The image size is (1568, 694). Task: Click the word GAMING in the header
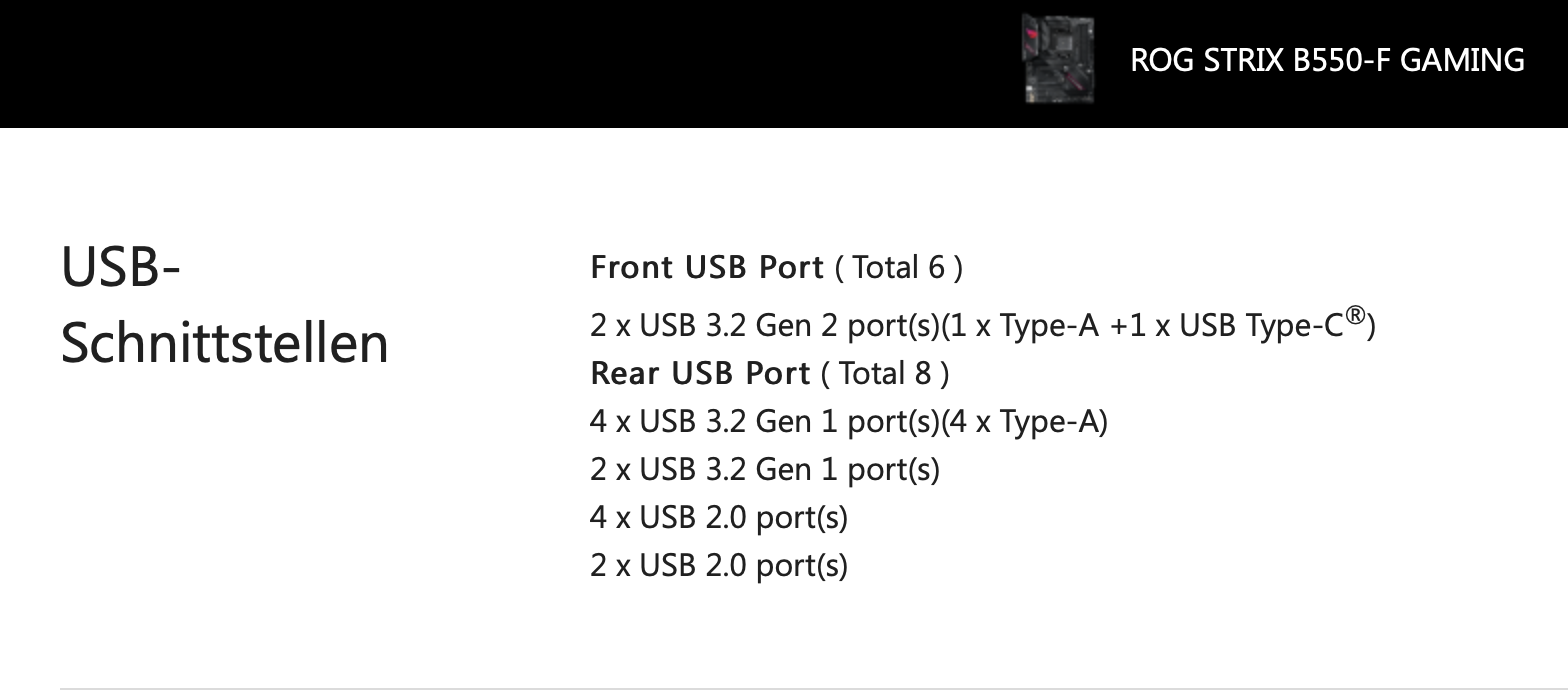click(1462, 60)
